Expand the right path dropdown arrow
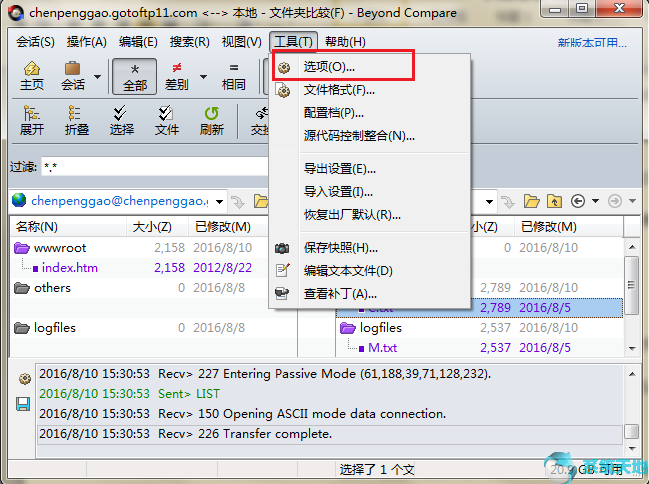Image resolution: width=649 pixels, height=484 pixels. [489, 202]
